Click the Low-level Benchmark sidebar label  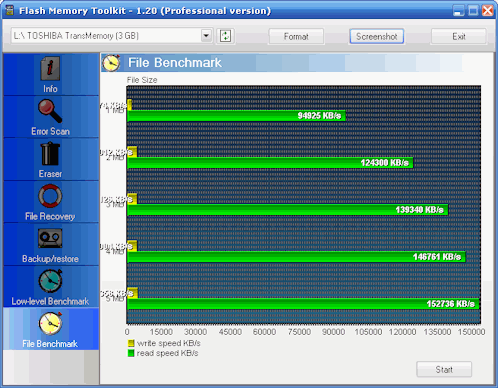pos(50,301)
